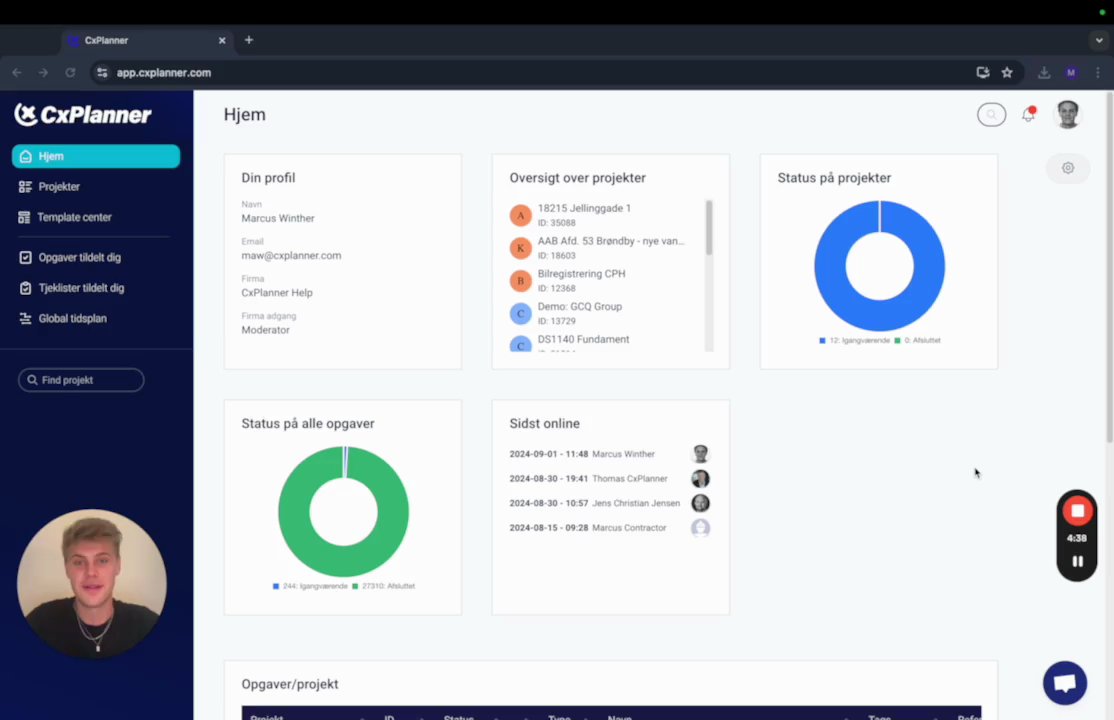Click email maw@cxplanner.com
This screenshot has width=1114, height=720.
(x=291, y=256)
